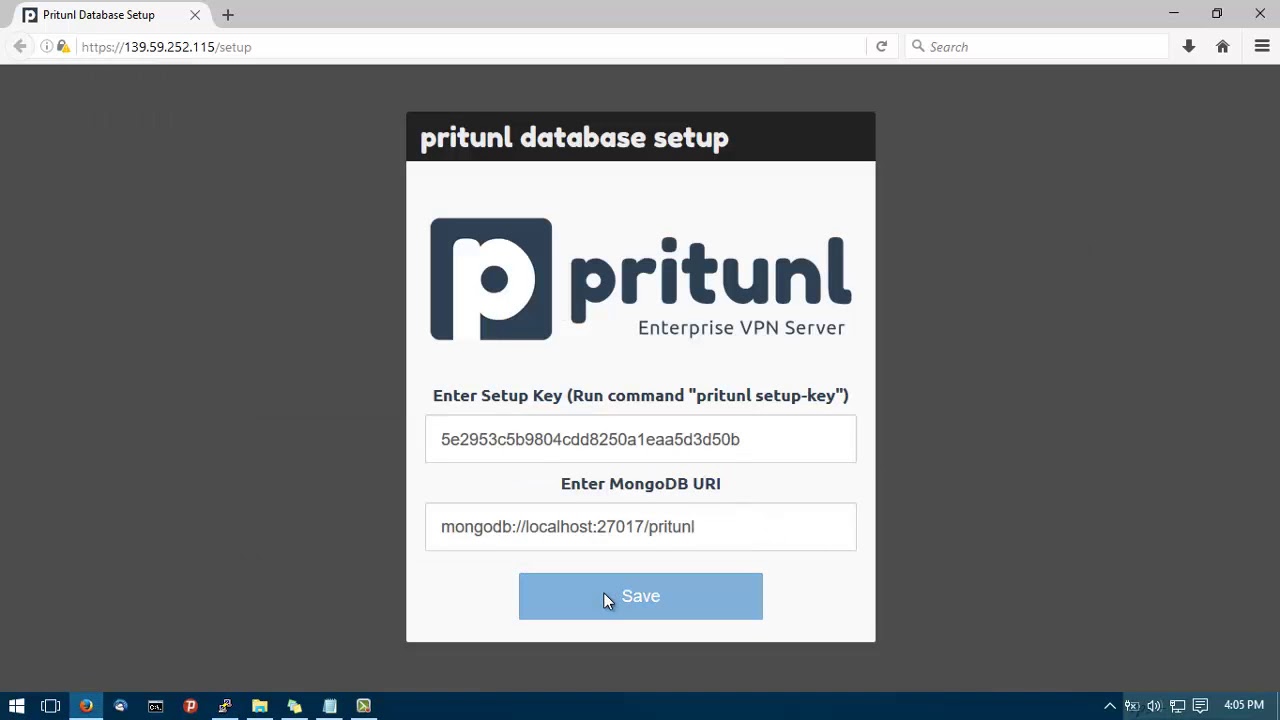Click the back navigation arrow
Screen dimensions: 1280x720
point(20,46)
